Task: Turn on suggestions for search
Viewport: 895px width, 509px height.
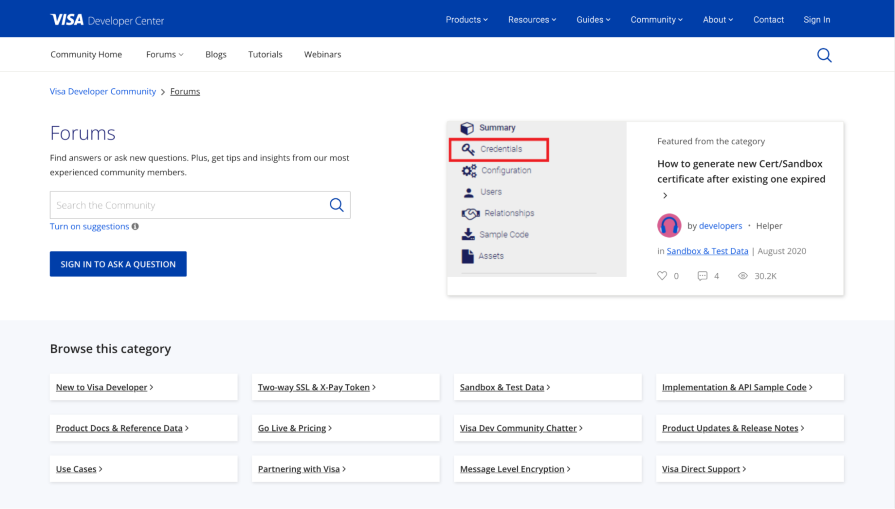Action: [89, 227]
